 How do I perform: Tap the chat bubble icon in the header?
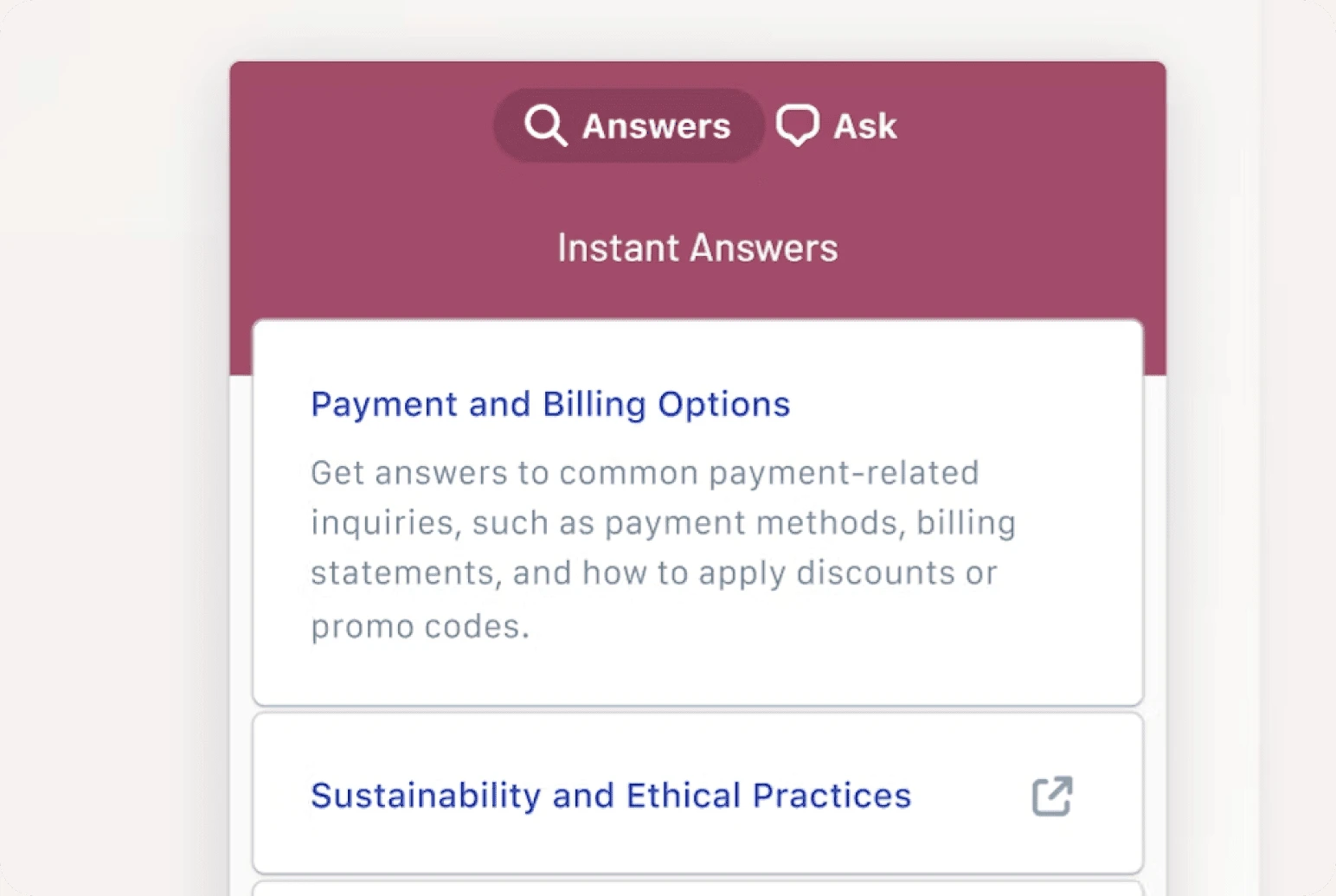(797, 125)
